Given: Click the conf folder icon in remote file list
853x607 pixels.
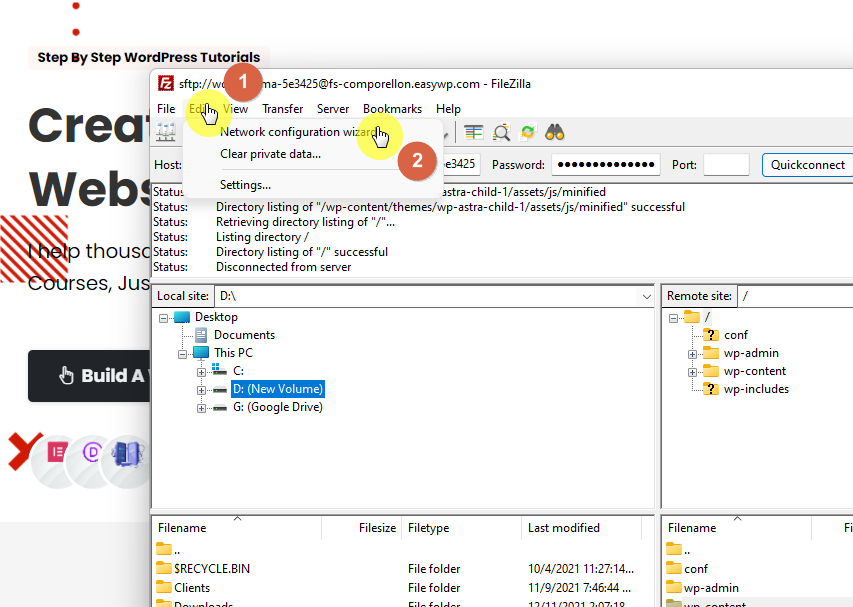Looking at the screenshot, I should pos(673,568).
